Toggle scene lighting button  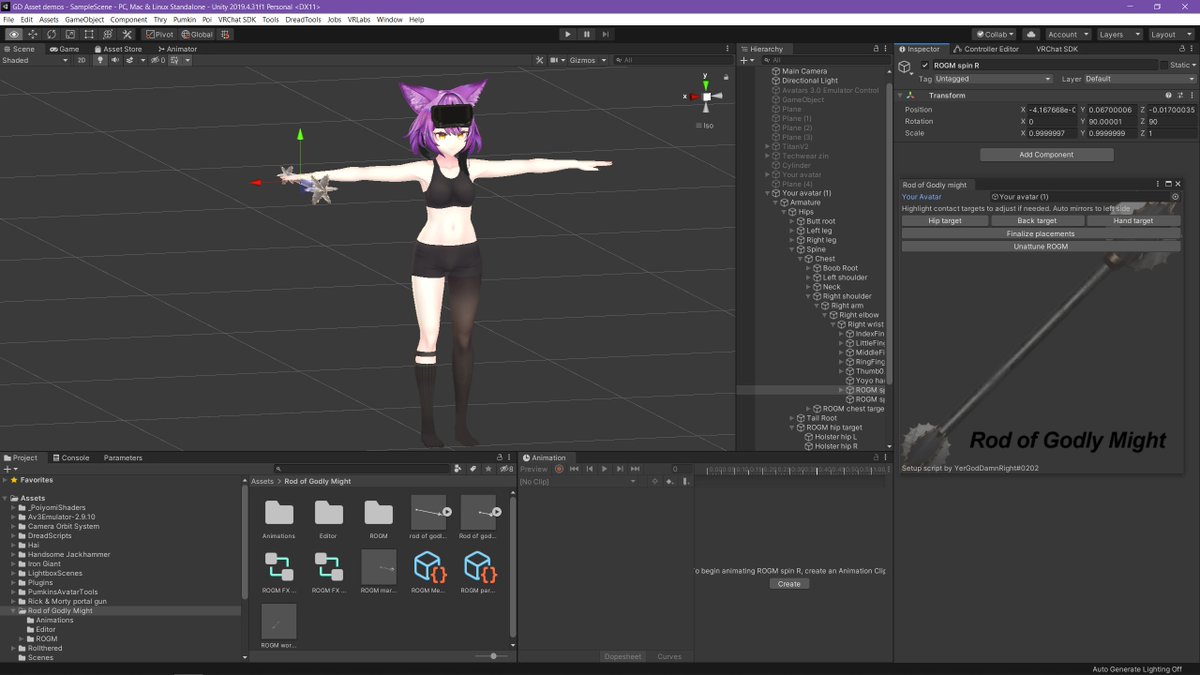(100, 60)
